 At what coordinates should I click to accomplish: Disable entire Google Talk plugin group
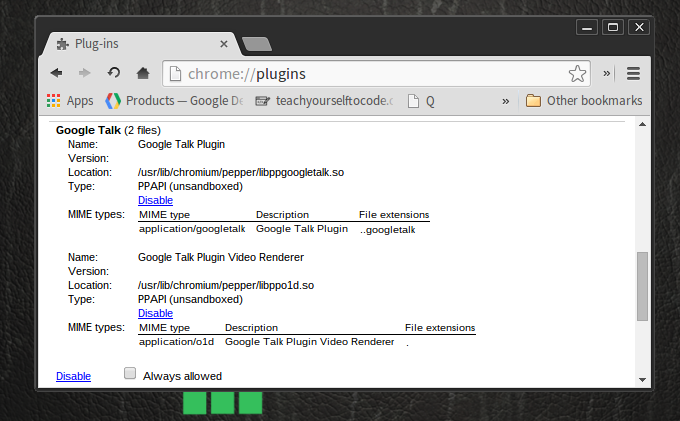point(73,376)
